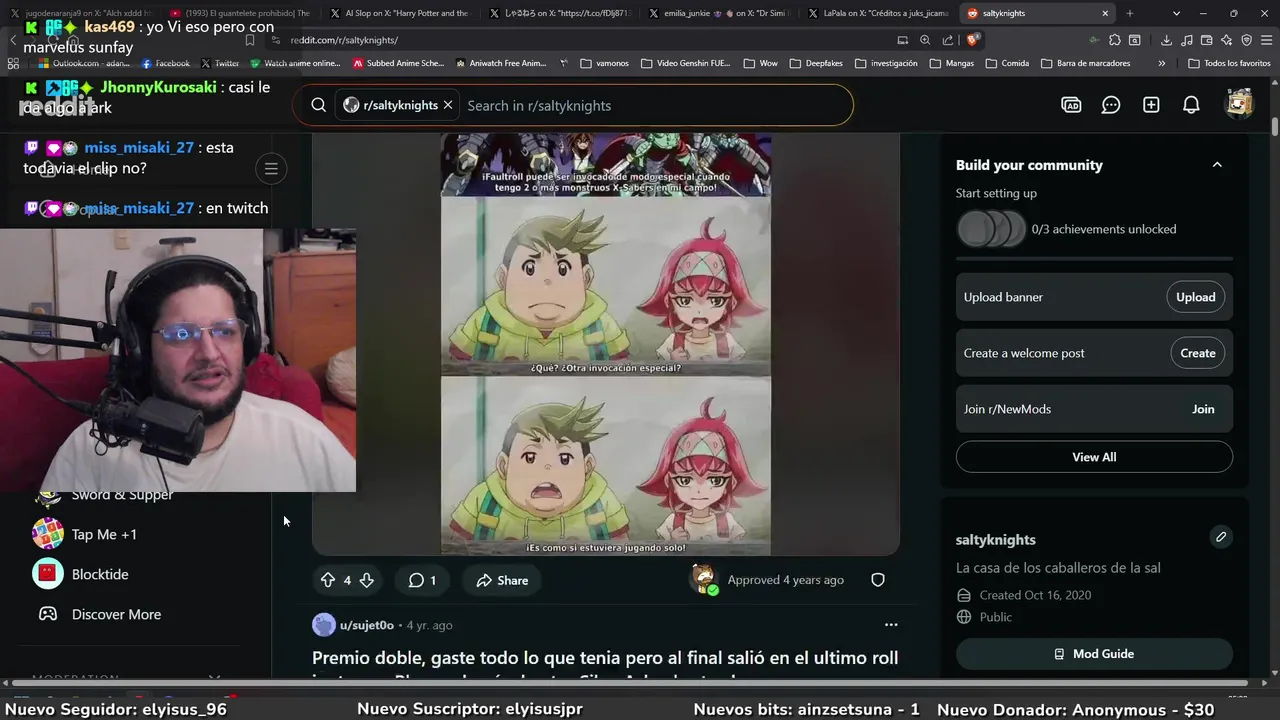Focus the Search in r/saltyknights field
This screenshot has height=720, width=1280.
click(x=650, y=105)
